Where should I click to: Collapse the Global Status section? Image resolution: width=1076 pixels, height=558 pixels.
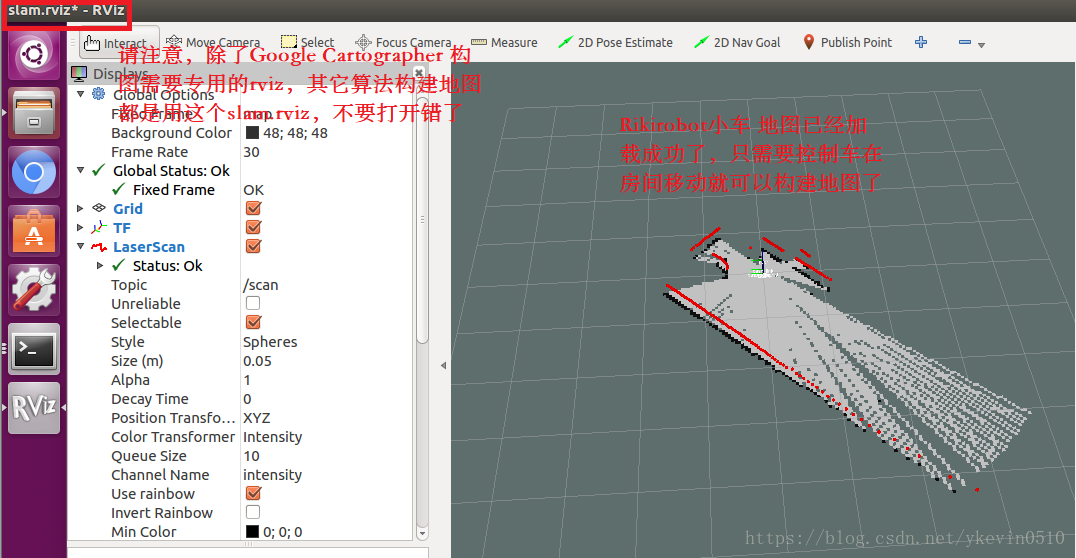click(80, 170)
